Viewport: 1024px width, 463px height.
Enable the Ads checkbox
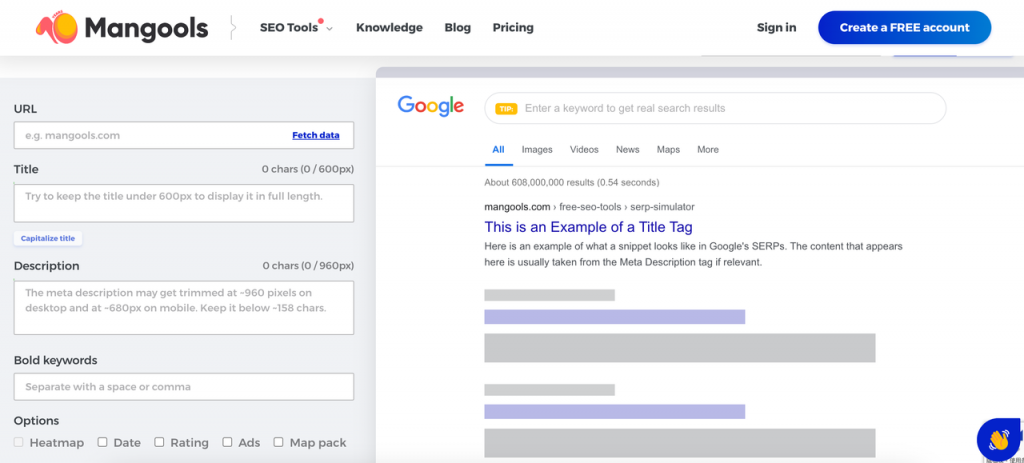click(x=227, y=442)
